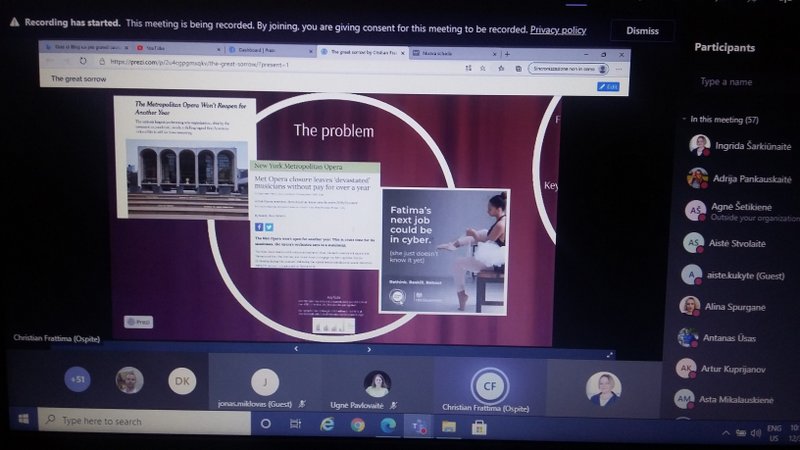Image resolution: width=800 pixels, height=450 pixels.
Task: Open a new browser tab with plus
Action: pos(507,54)
